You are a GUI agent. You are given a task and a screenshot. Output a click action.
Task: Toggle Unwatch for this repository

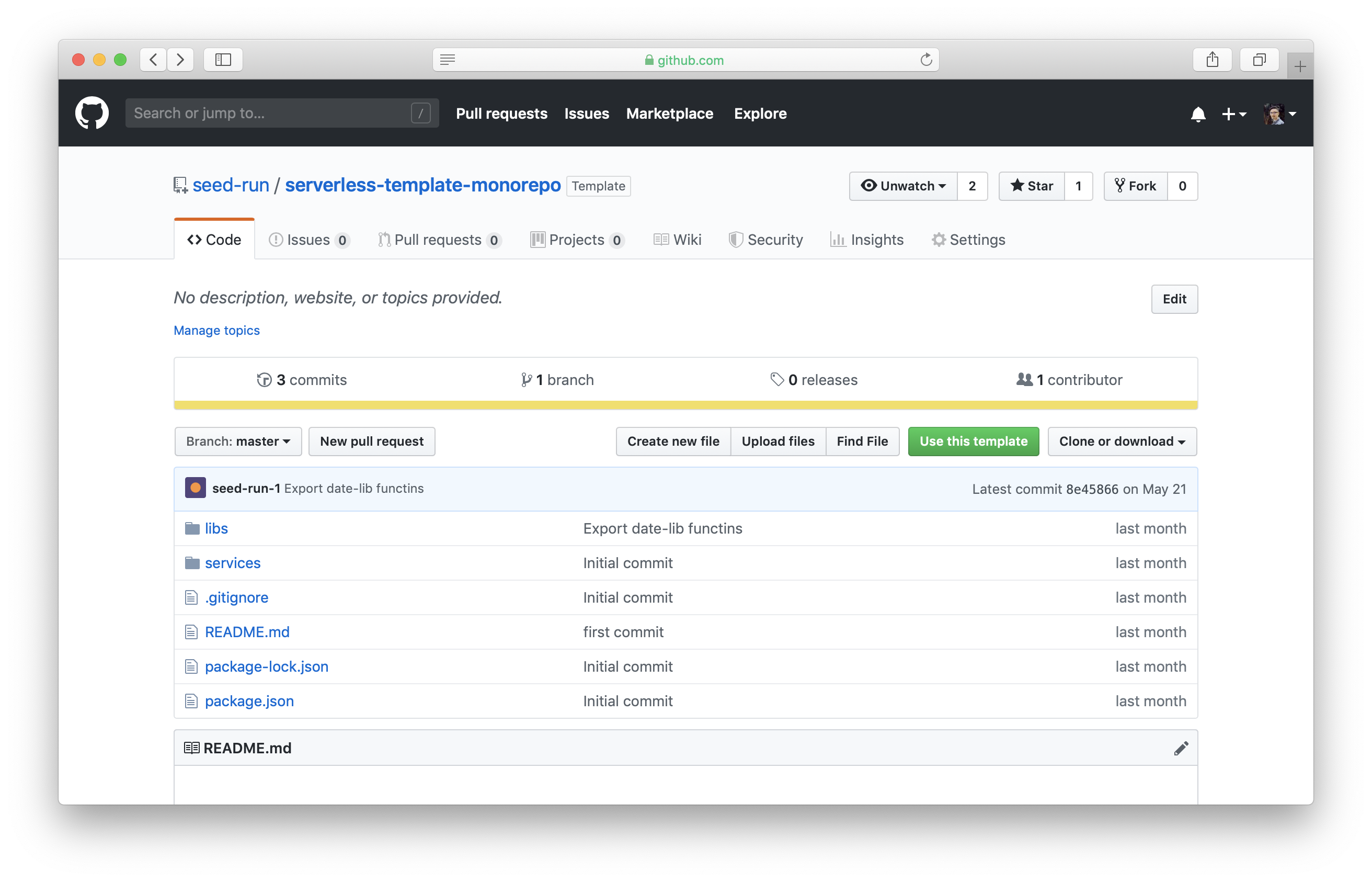tap(902, 186)
